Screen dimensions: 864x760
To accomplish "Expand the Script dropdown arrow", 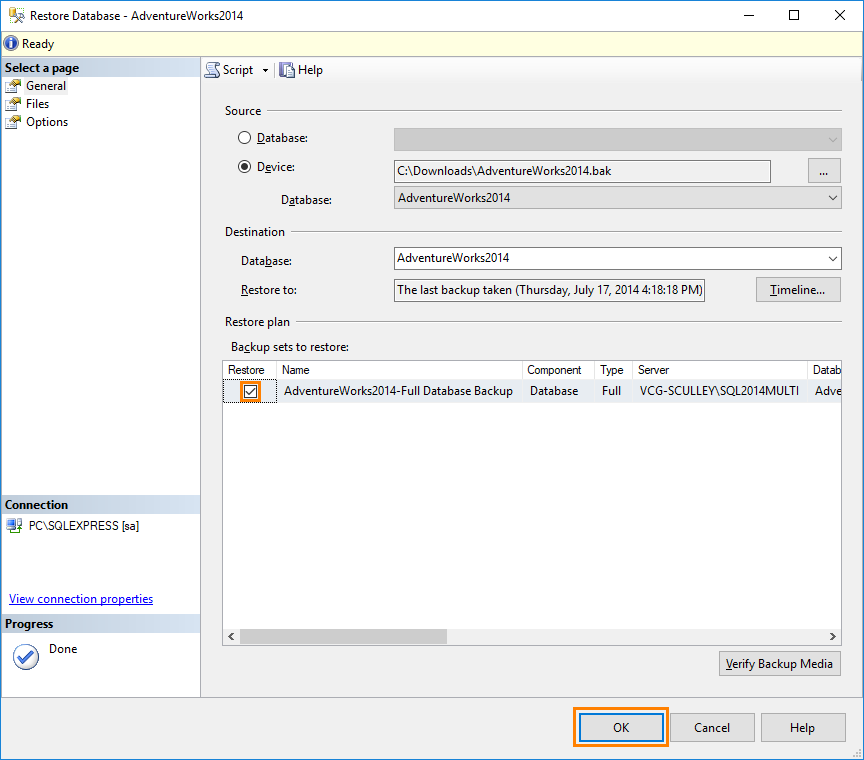I will pyautogui.click(x=264, y=70).
